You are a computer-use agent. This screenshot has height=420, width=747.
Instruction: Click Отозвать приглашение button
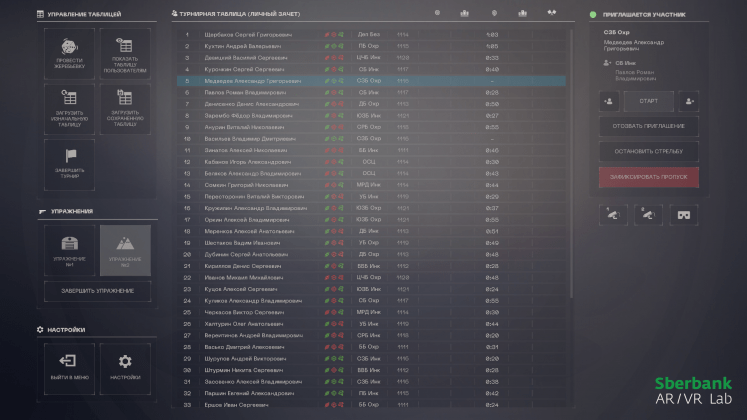coord(648,126)
